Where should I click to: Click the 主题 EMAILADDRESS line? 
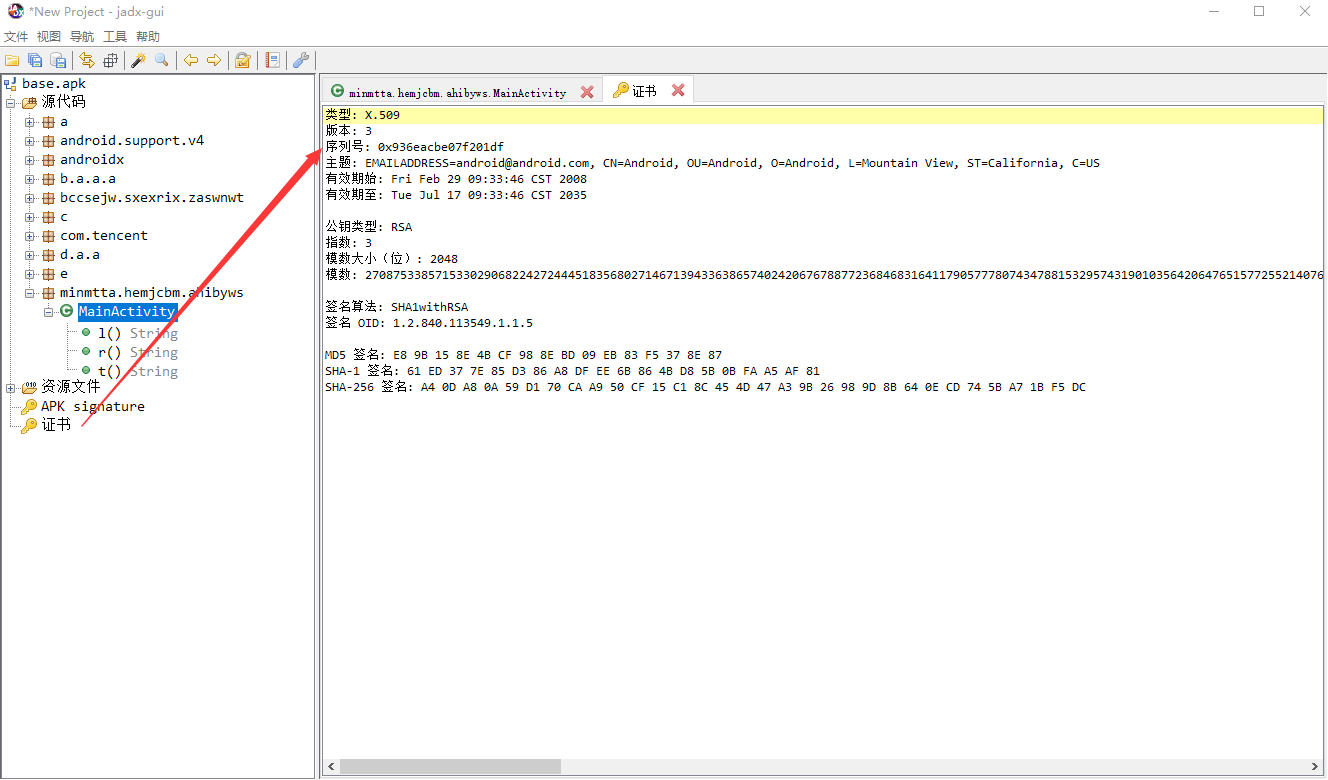712,163
